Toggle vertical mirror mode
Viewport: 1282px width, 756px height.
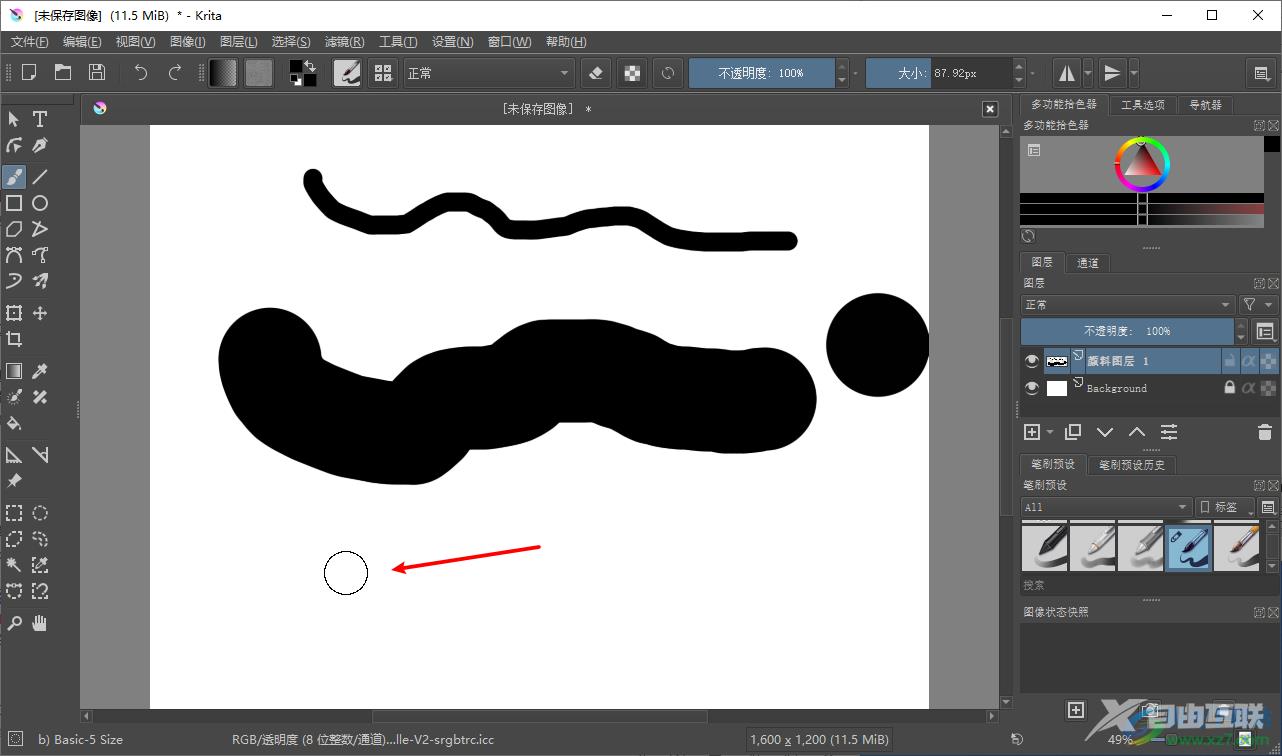1111,72
